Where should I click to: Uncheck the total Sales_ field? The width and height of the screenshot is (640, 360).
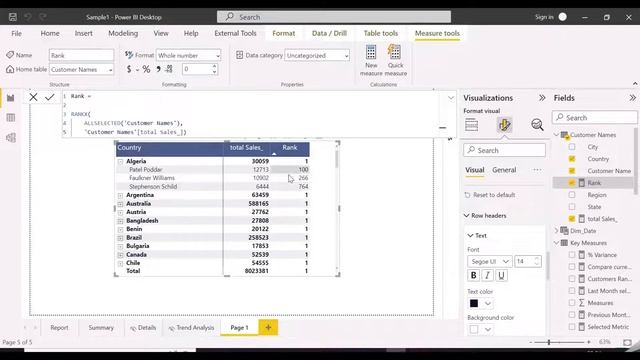coord(572,219)
